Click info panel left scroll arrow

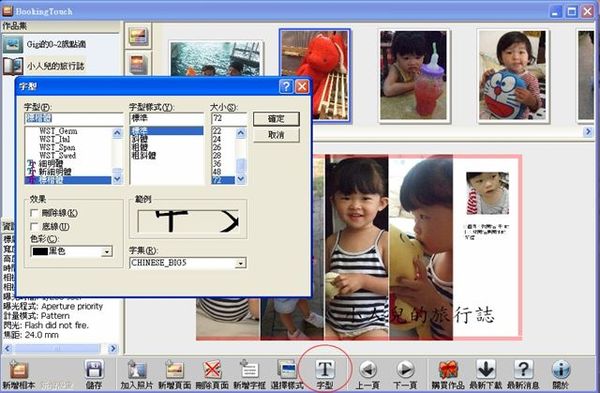pyautogui.click(x=7, y=348)
